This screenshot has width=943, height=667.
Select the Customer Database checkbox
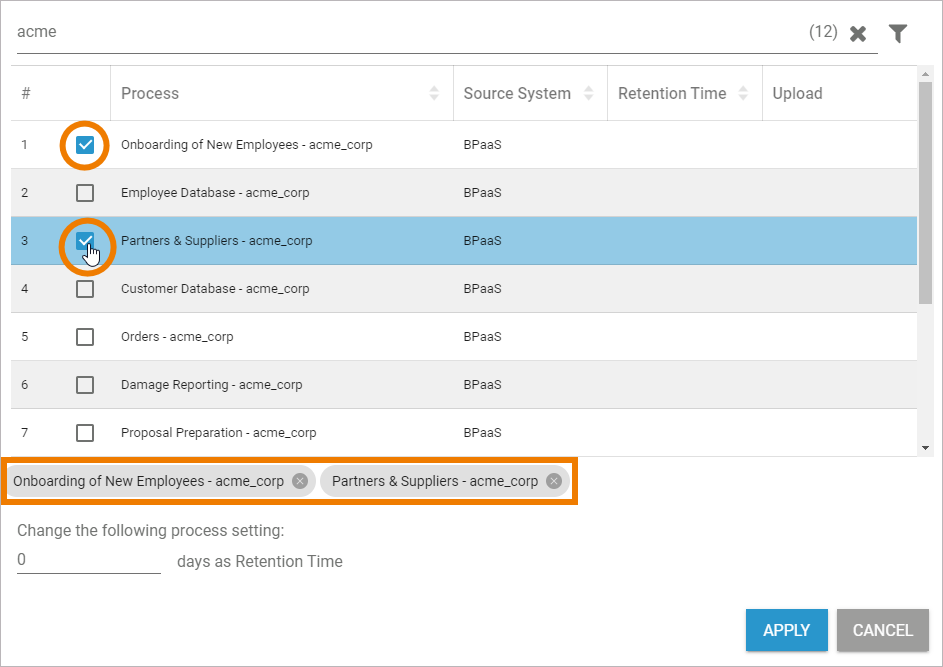point(85,289)
